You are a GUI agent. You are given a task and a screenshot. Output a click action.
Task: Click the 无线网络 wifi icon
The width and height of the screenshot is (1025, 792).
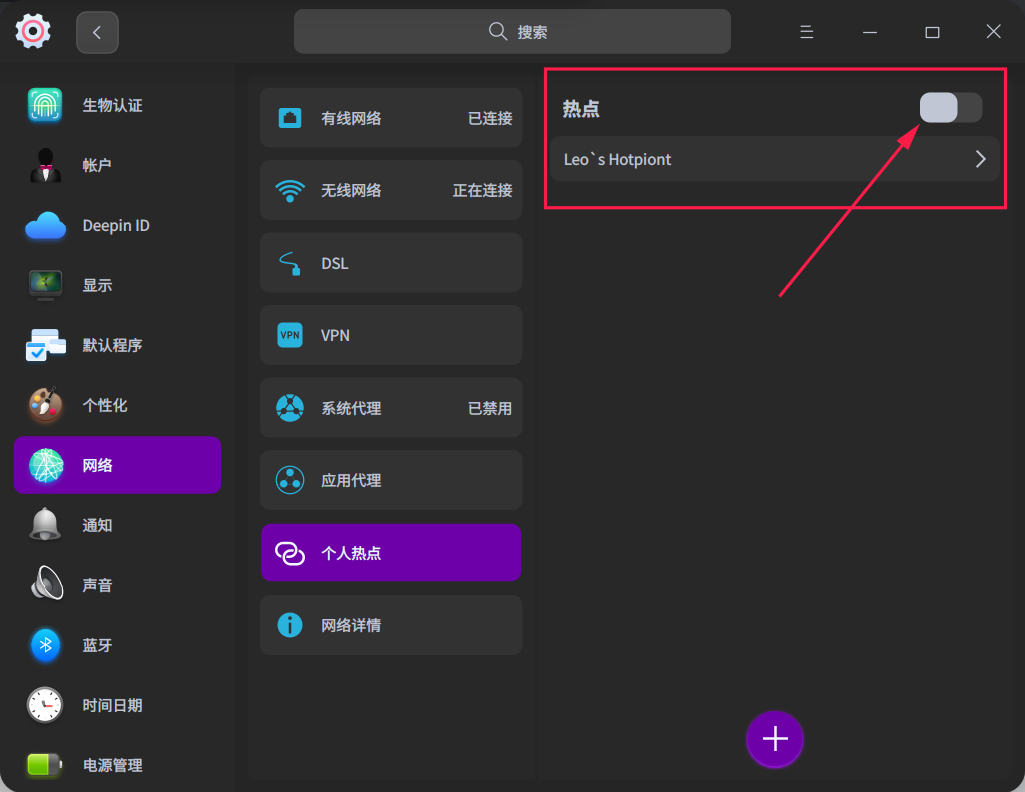coord(290,191)
